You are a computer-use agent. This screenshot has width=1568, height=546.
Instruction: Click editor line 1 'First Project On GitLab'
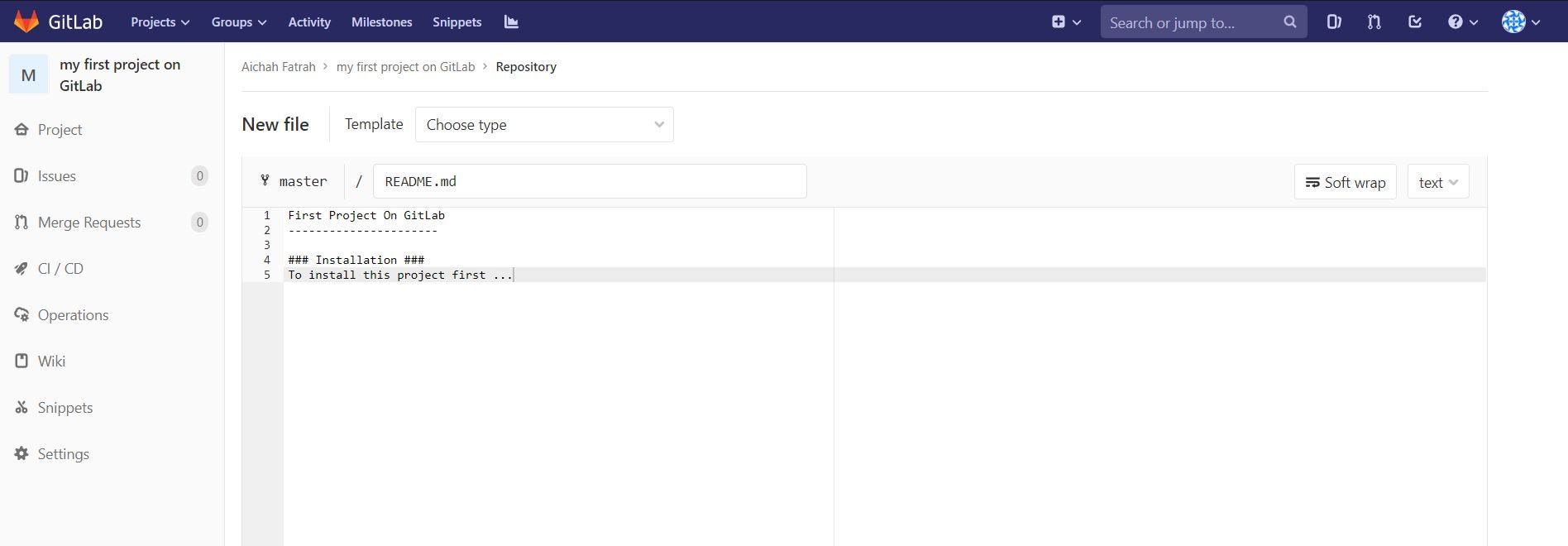point(366,215)
